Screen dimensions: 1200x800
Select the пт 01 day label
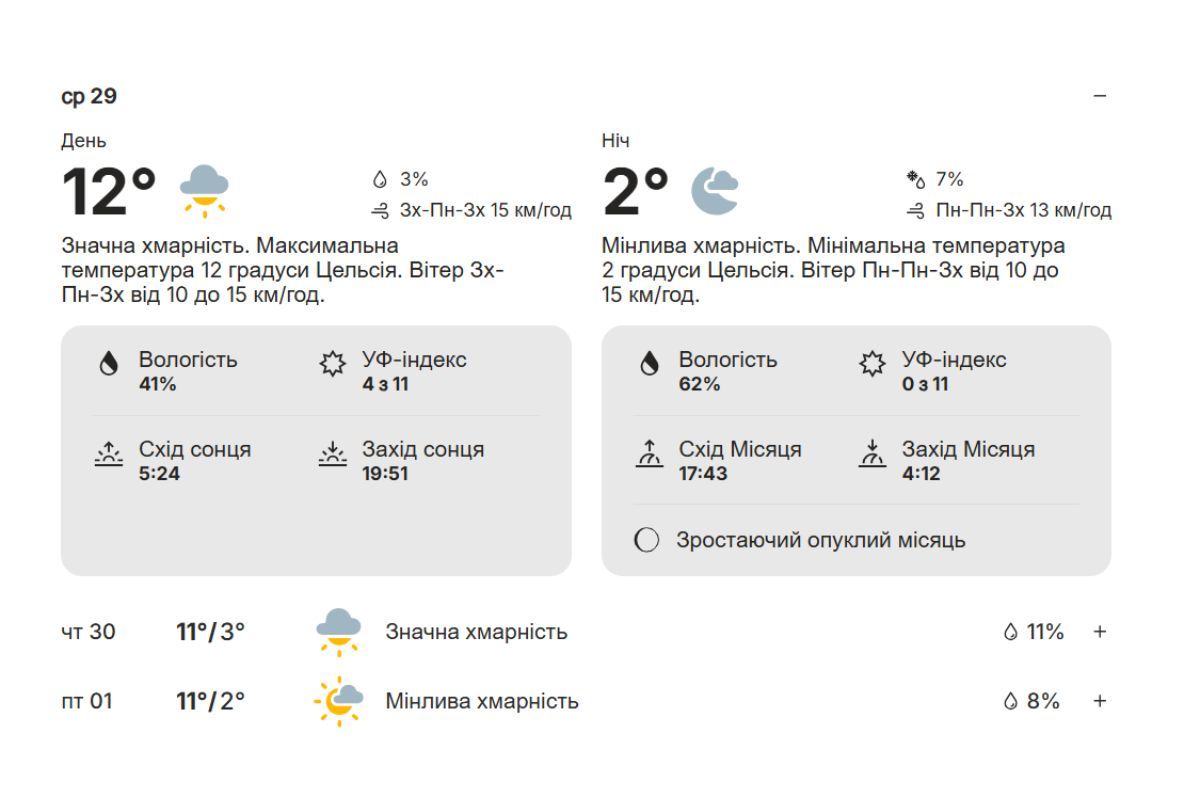(87, 701)
